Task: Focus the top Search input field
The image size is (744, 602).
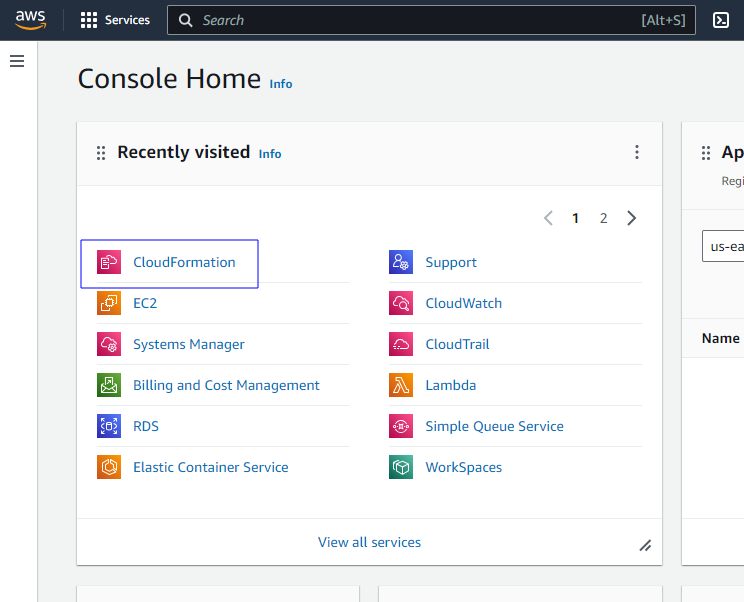Action: tap(431, 20)
